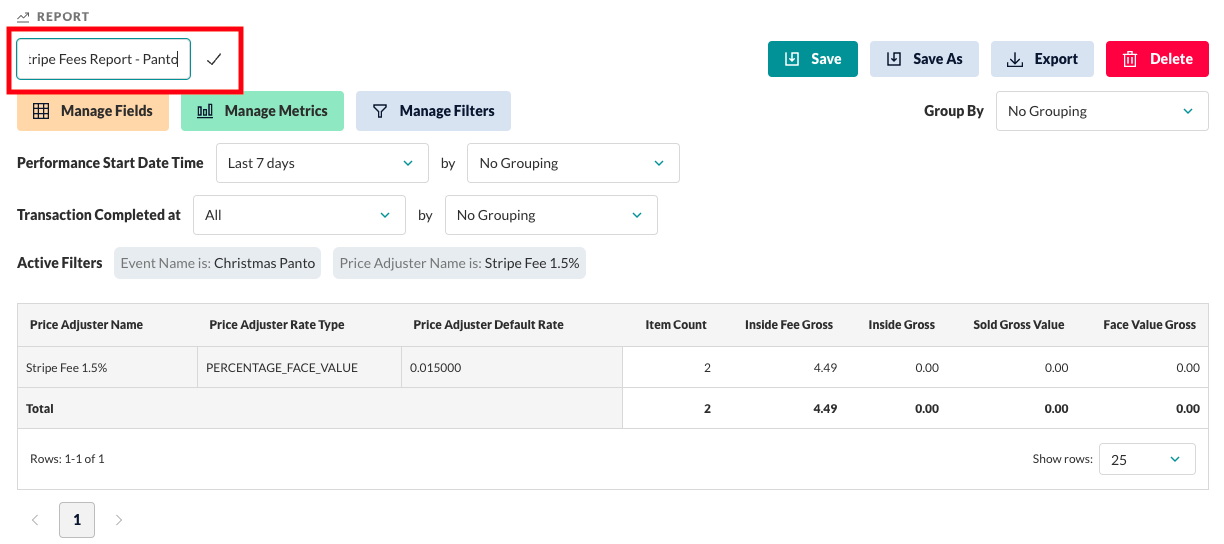The image size is (1224, 544).
Task: Select Price Adjuster Name Stripe Fee filter chip
Action: pyautogui.click(x=459, y=263)
